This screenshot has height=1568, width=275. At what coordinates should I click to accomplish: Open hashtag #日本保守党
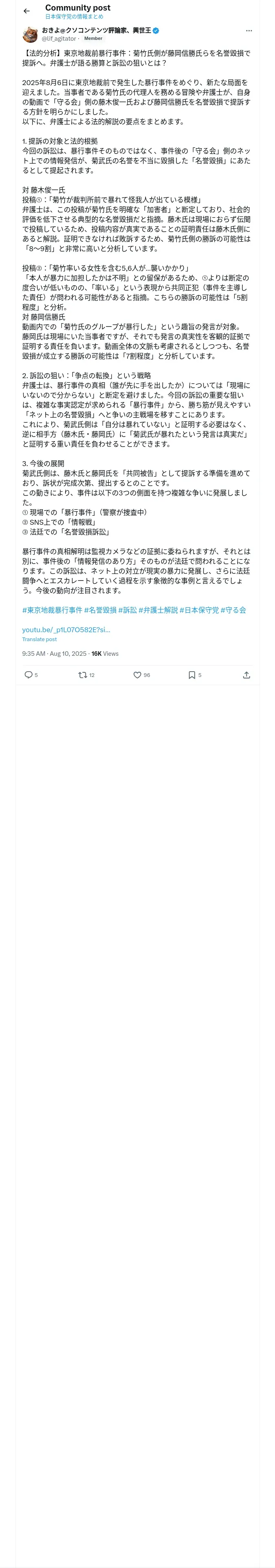coord(199,610)
